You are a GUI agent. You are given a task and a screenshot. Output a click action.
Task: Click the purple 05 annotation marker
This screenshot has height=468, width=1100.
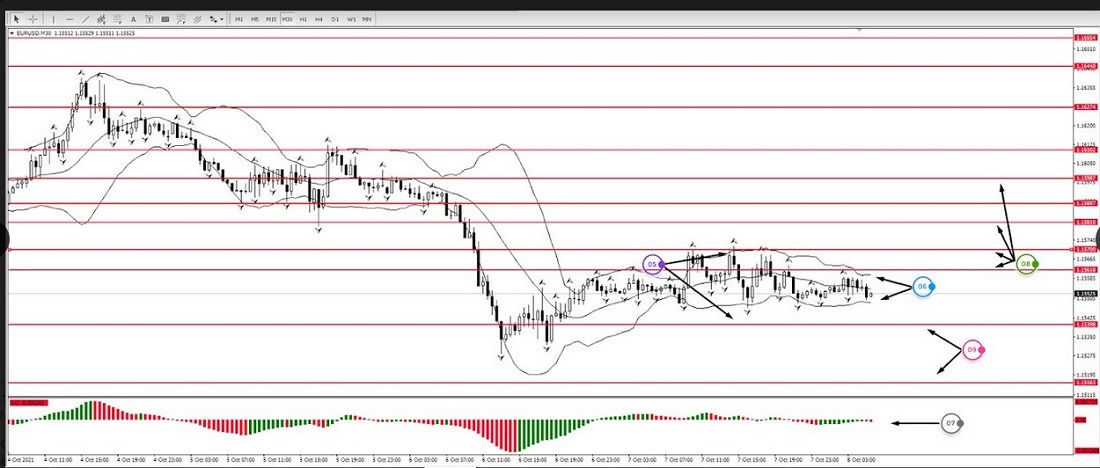point(652,264)
